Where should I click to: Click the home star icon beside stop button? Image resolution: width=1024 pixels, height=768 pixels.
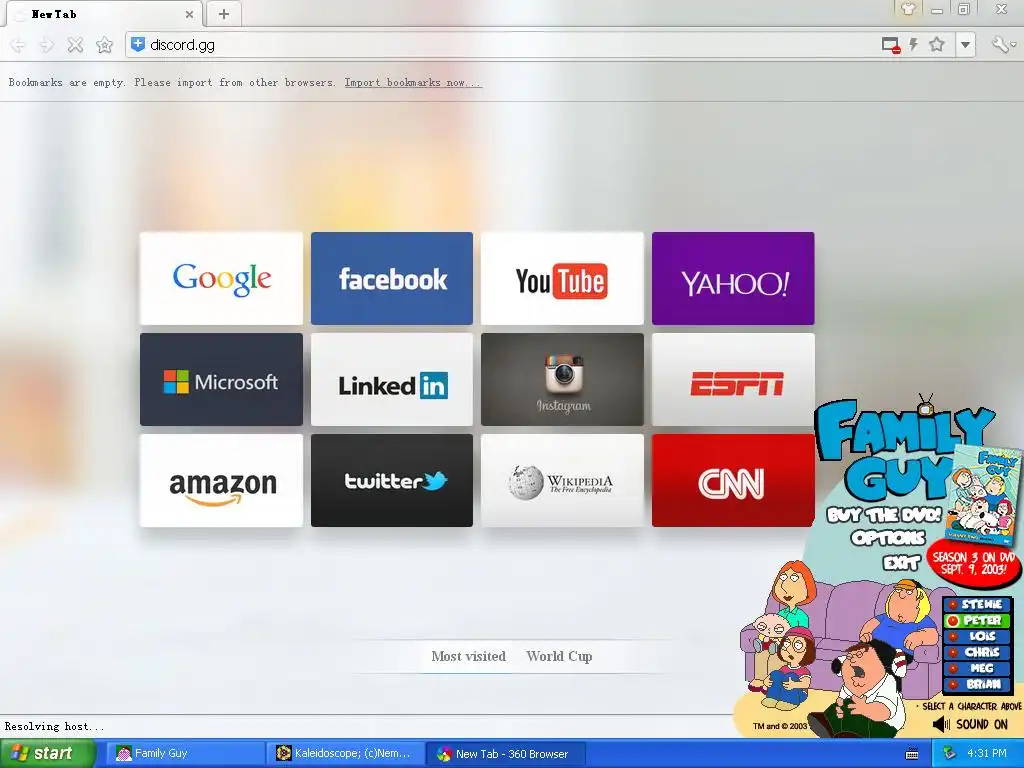(x=104, y=45)
